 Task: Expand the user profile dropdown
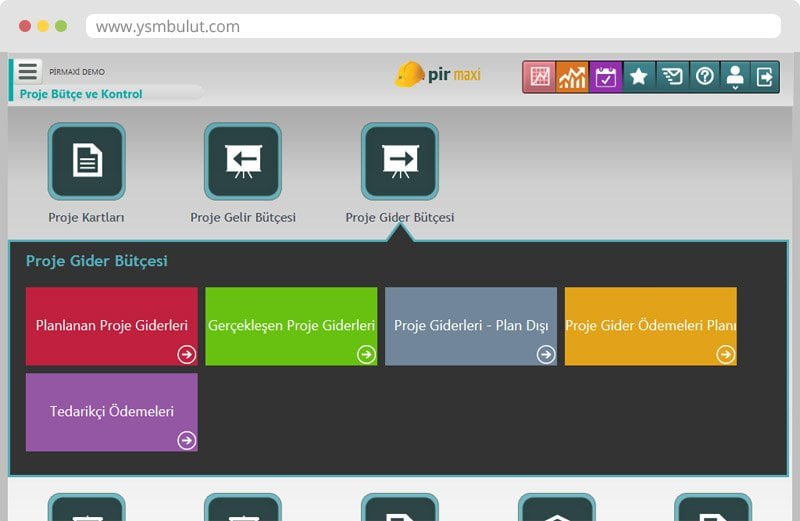point(735,77)
